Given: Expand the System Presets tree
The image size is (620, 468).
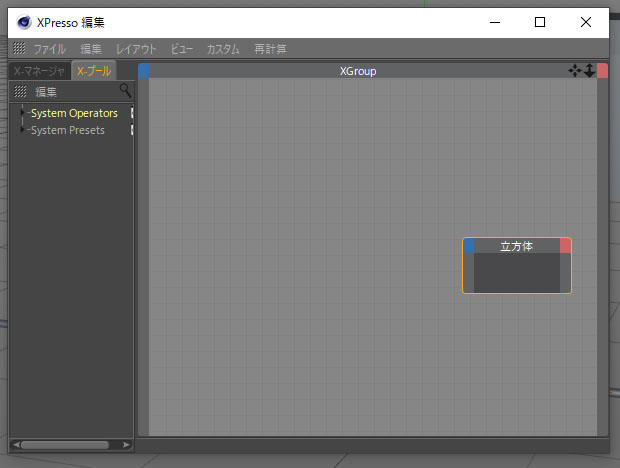Looking at the screenshot, I should 23,130.
